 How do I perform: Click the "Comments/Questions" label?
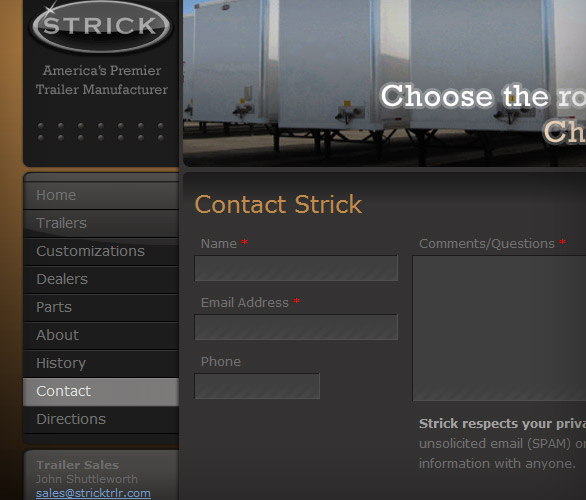click(x=487, y=244)
